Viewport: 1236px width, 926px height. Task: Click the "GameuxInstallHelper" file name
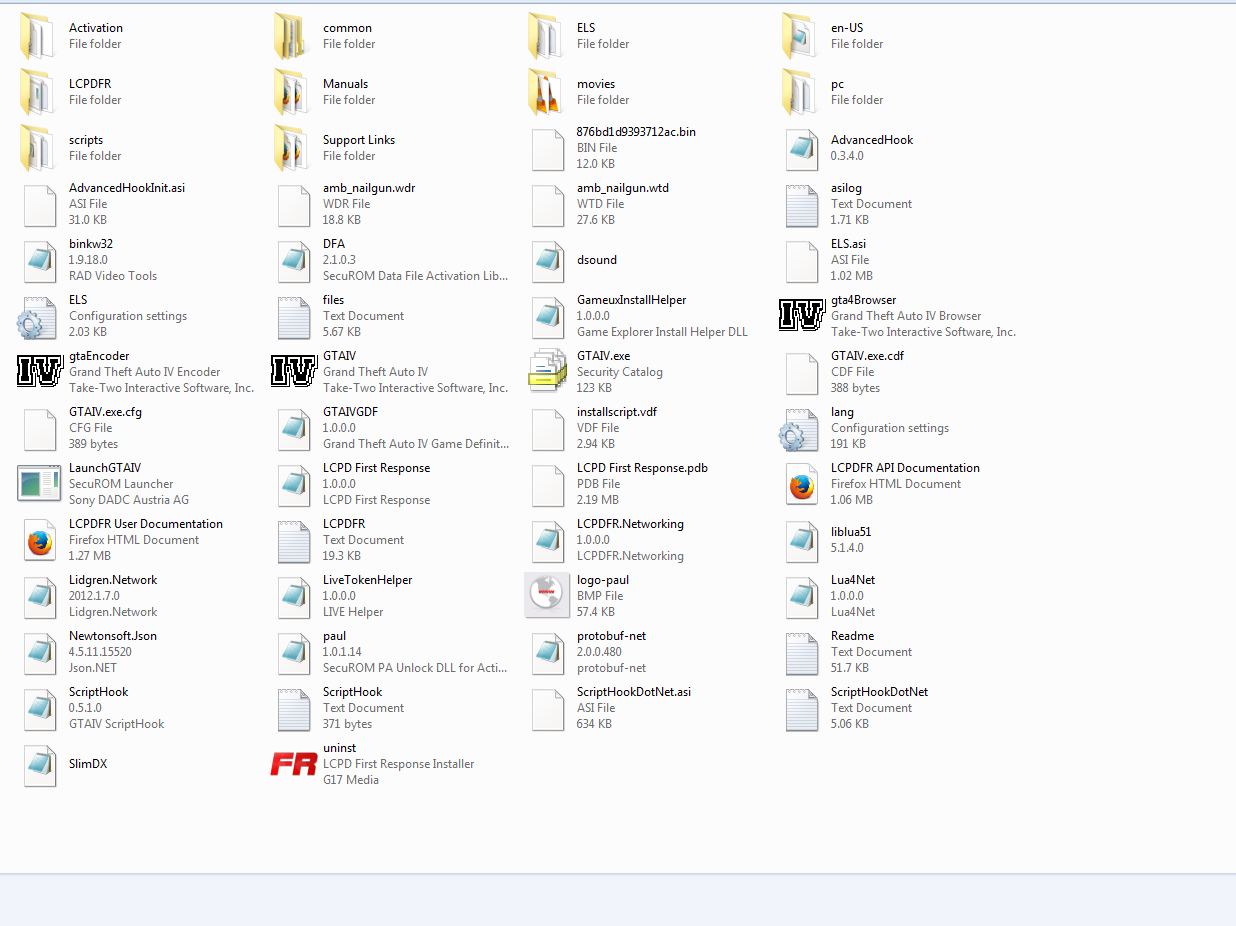632,300
